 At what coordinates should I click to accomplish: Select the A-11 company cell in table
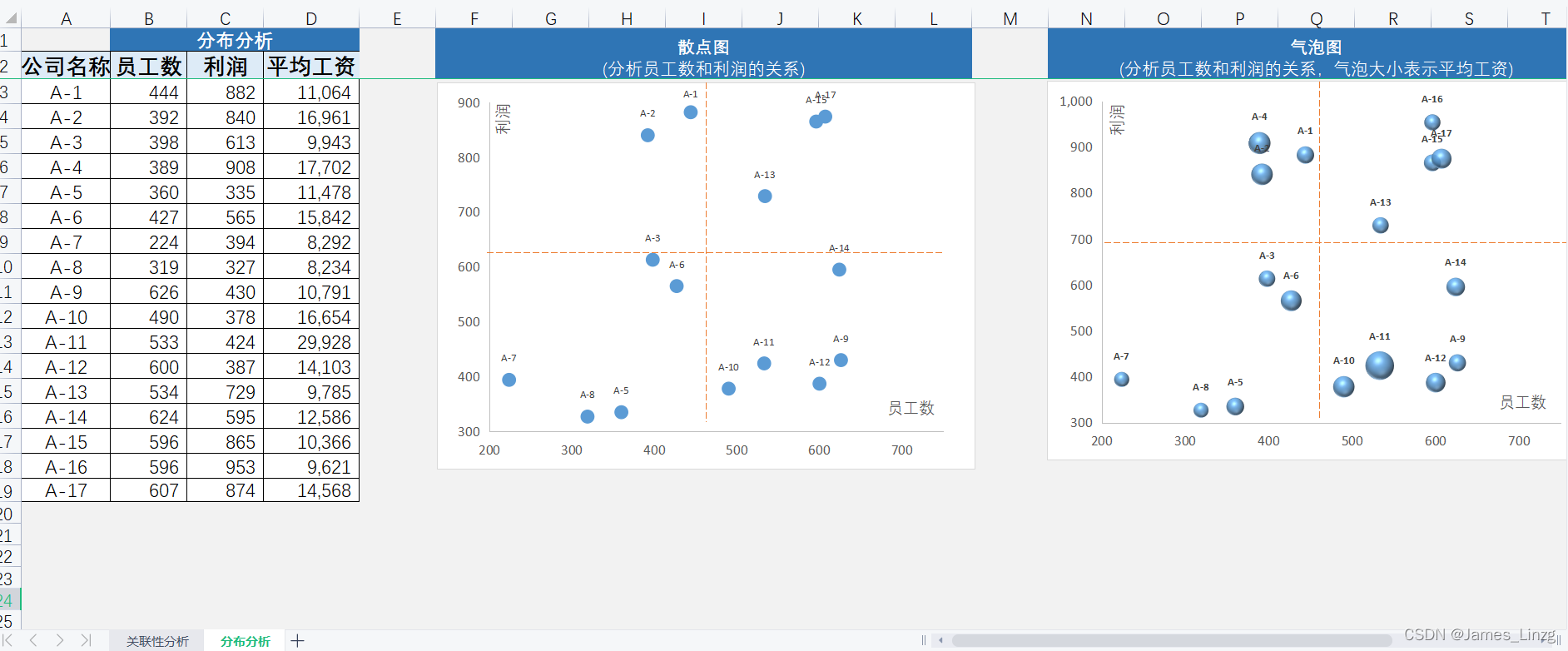66,342
